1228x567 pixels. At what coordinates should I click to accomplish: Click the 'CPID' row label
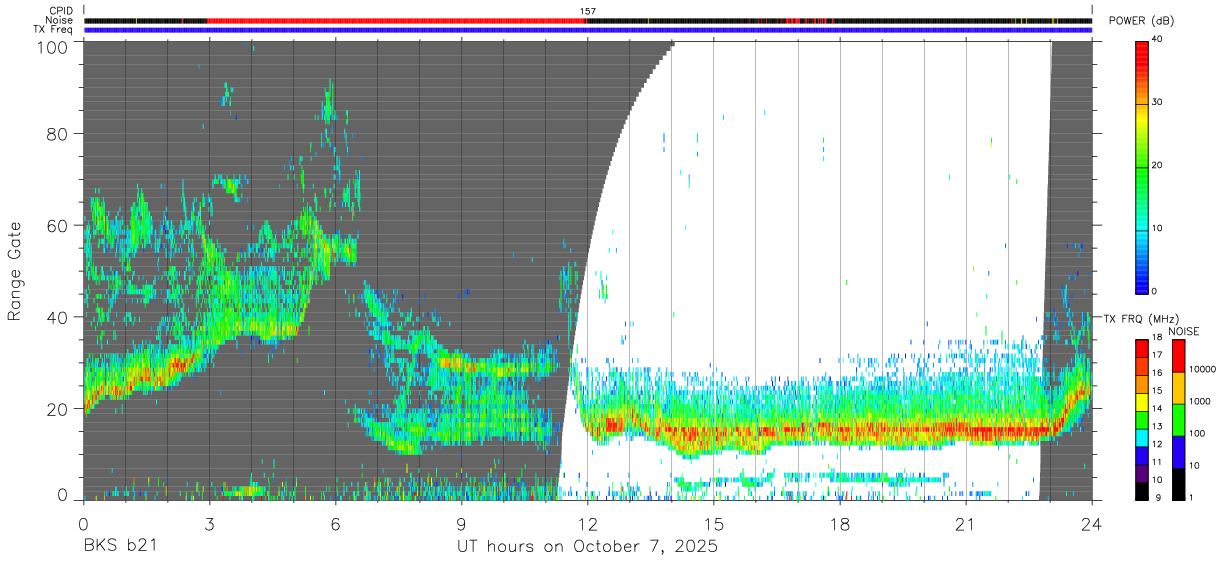click(x=62, y=11)
